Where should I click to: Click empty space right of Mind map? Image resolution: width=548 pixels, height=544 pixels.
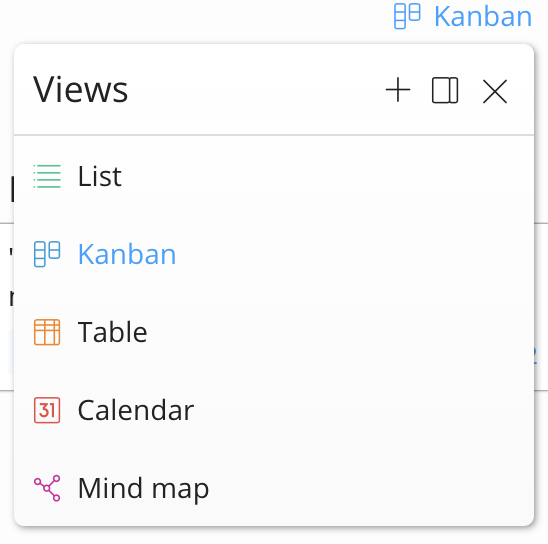coord(370,488)
